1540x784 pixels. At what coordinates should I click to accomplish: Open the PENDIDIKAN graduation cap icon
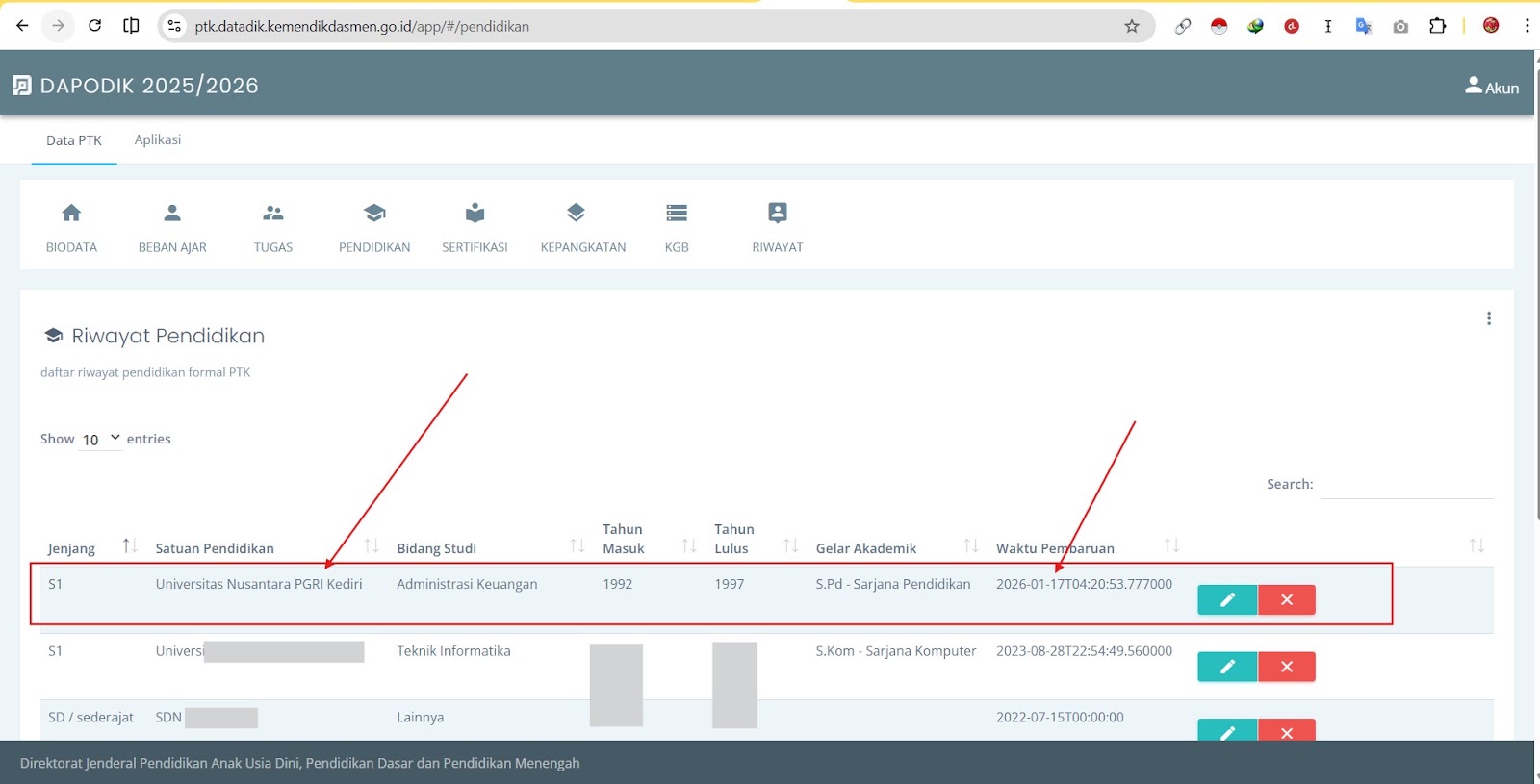tap(374, 213)
